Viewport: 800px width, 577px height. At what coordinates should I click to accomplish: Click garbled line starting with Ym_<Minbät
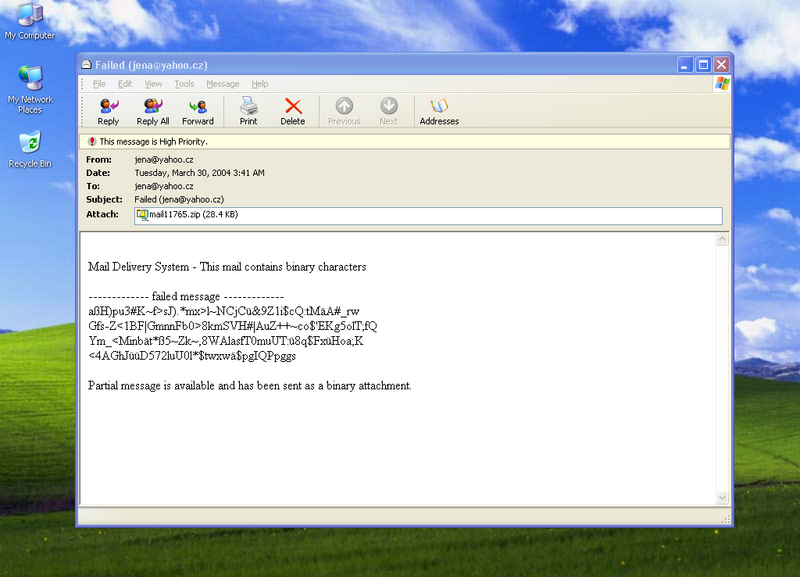pyautogui.click(x=226, y=341)
